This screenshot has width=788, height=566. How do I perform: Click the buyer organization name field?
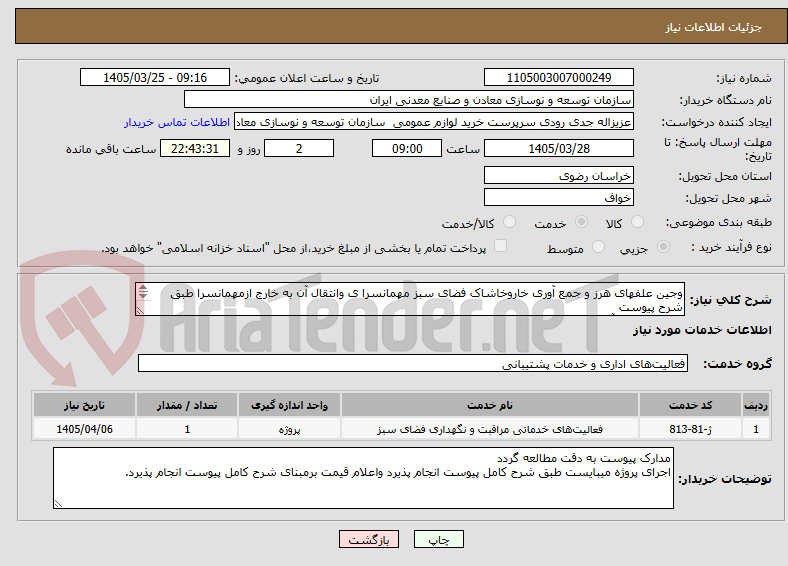pyautogui.click(x=409, y=100)
